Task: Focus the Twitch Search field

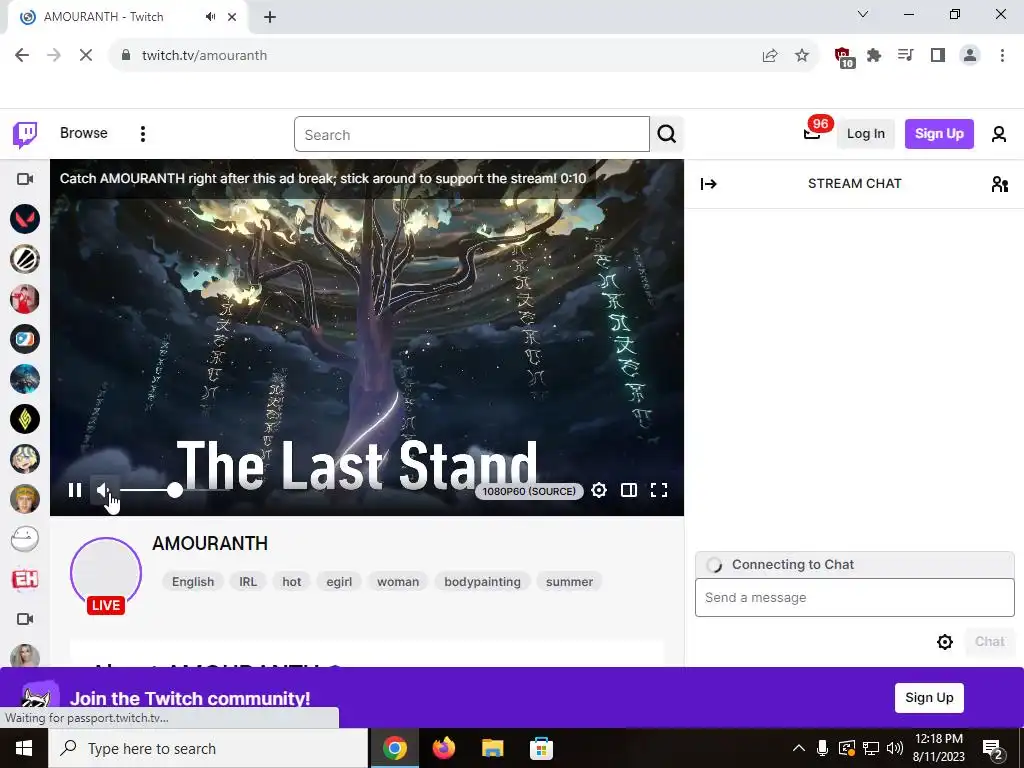Action: pyautogui.click(x=472, y=135)
